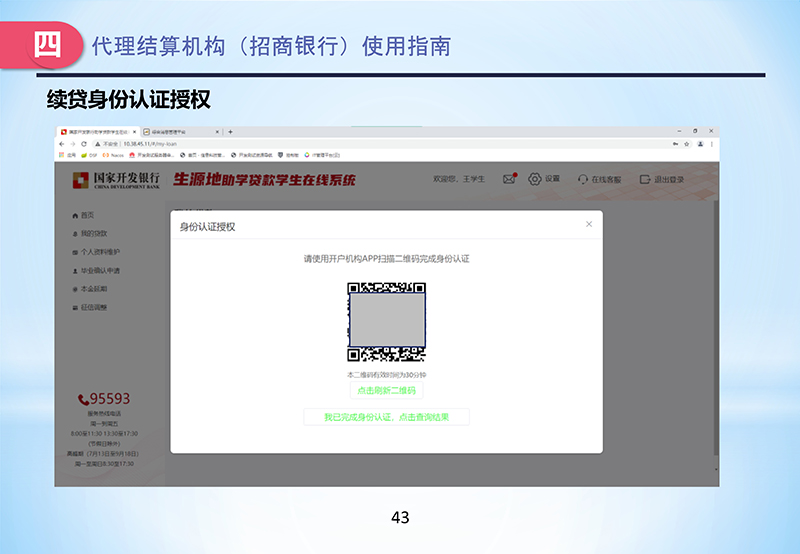Close the browser window

click(x=711, y=131)
